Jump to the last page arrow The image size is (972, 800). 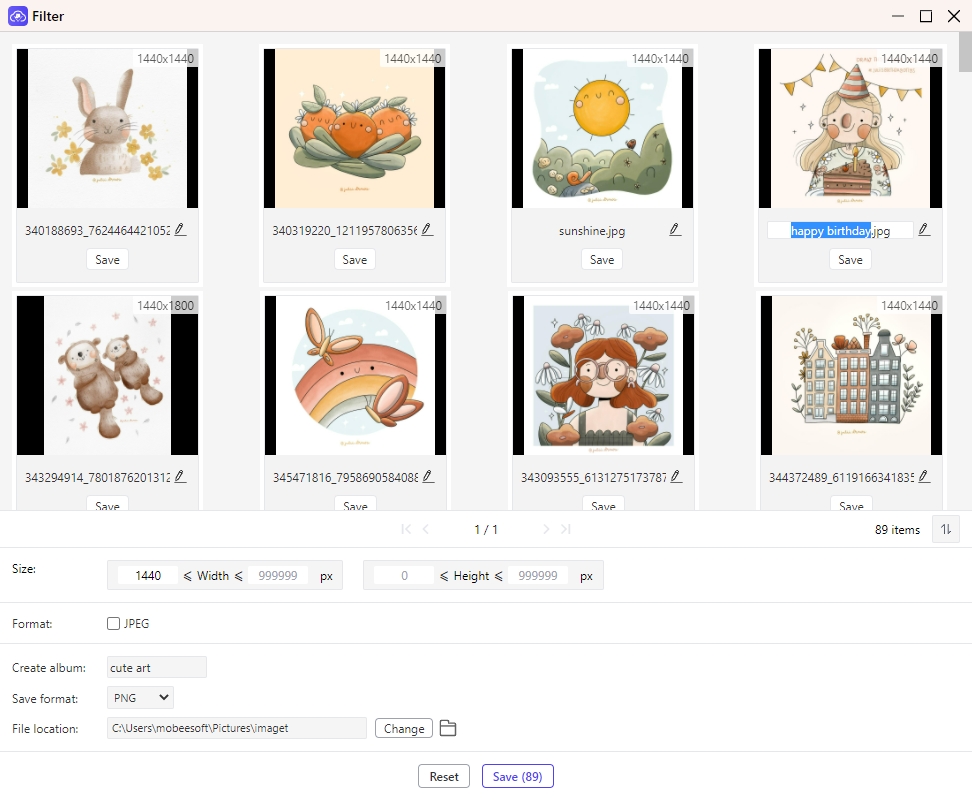pos(566,529)
